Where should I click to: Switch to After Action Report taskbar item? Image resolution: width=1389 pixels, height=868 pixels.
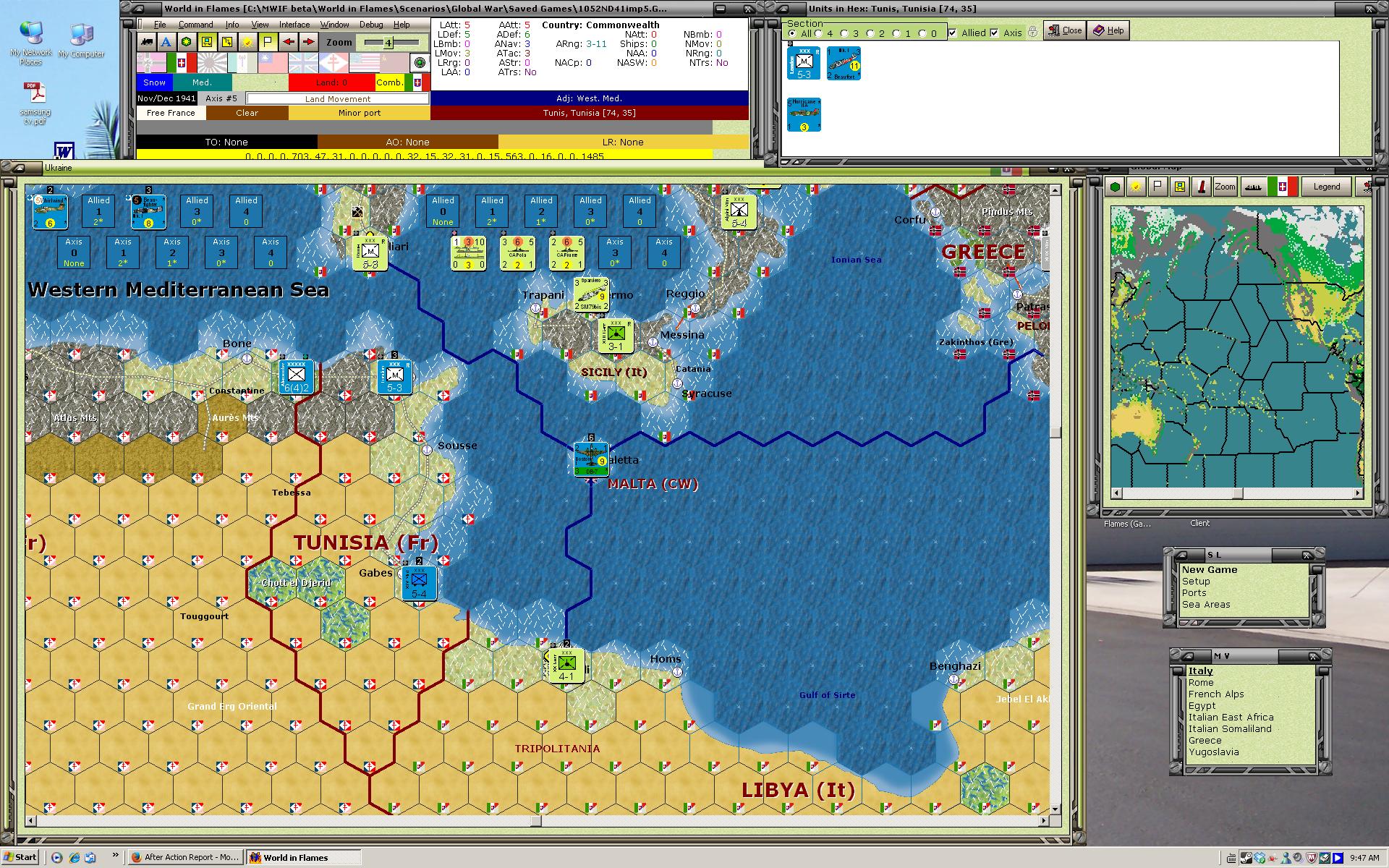(185, 857)
